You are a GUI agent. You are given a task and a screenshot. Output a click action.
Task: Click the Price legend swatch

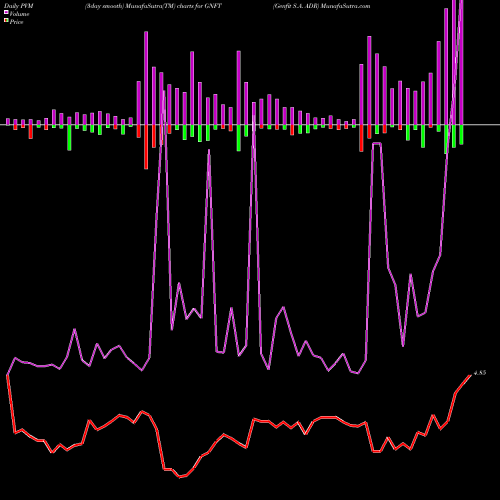pyautogui.click(x=6, y=21)
